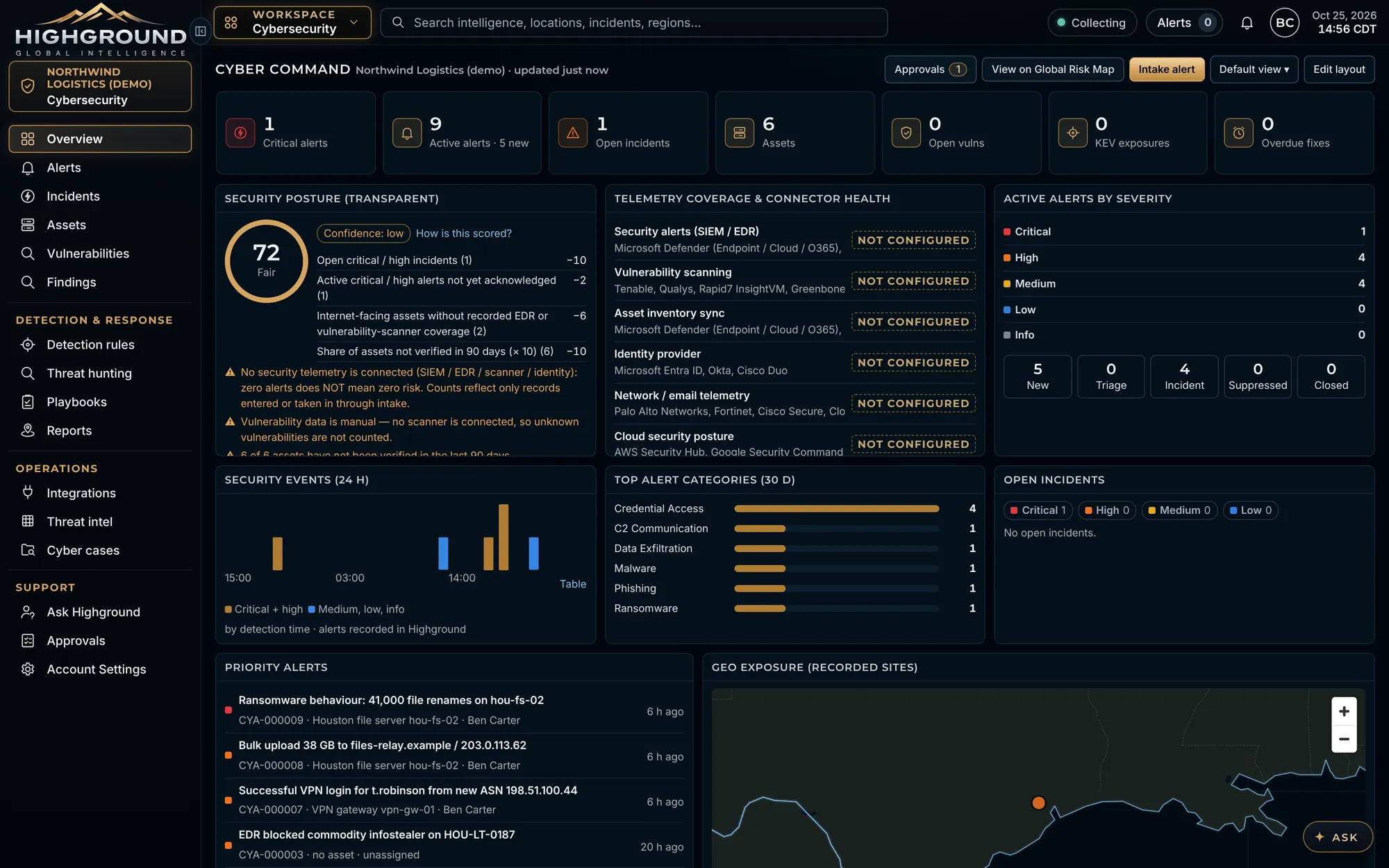Click the Collecting status pill
The width and height of the screenshot is (1389, 868).
click(1091, 23)
